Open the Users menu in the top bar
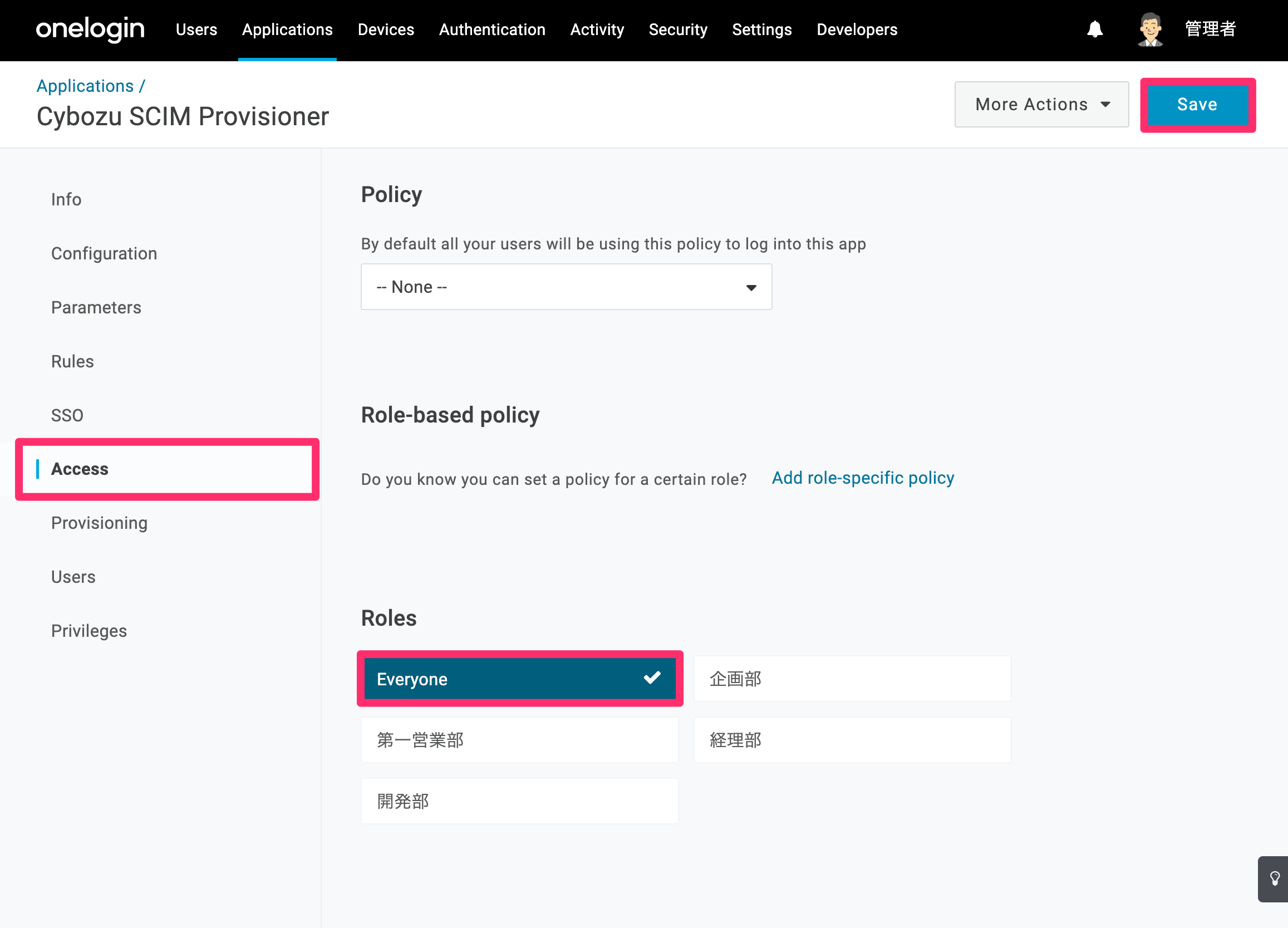Image resolution: width=1288 pixels, height=928 pixels. click(x=196, y=30)
